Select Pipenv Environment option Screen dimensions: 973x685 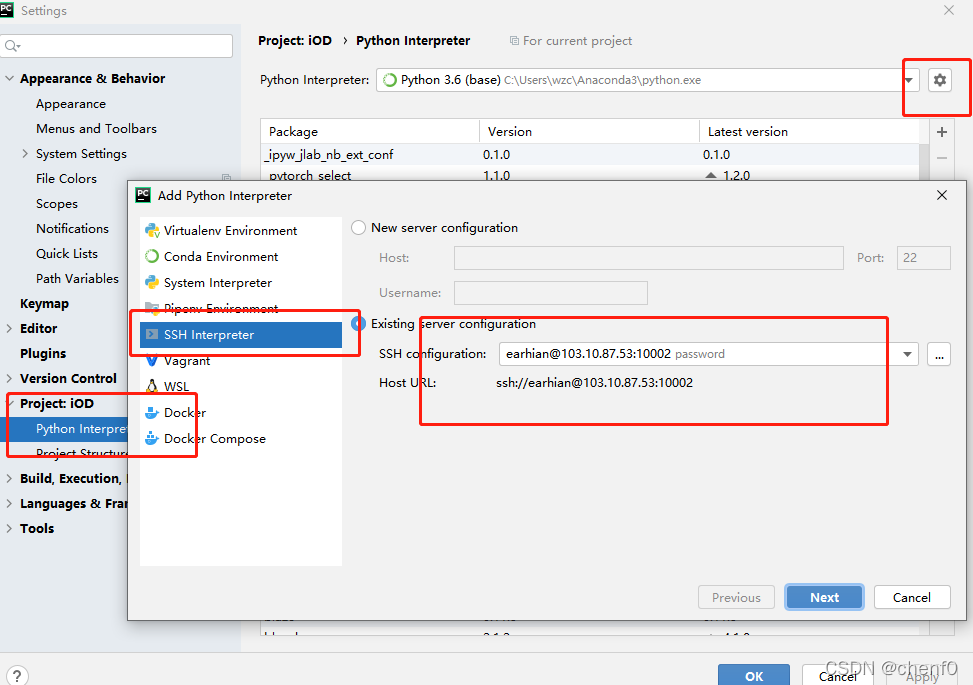(x=241, y=308)
